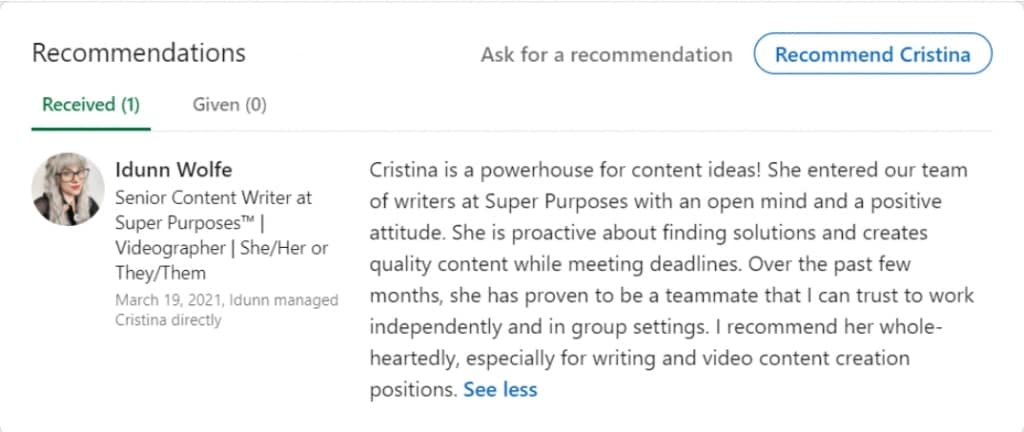Click the Ask for a recommendation link
1024x432 pixels.
[606, 54]
